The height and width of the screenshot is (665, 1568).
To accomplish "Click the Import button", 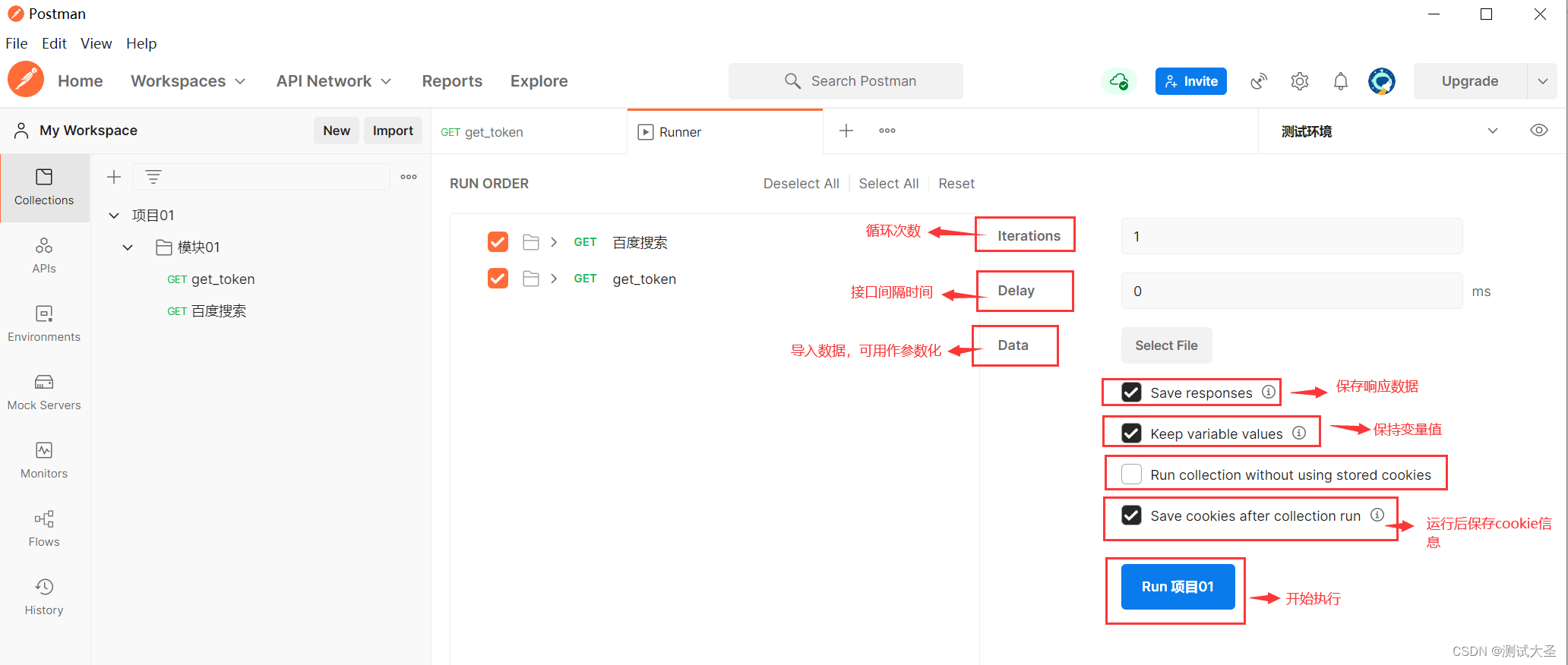I will tap(393, 131).
